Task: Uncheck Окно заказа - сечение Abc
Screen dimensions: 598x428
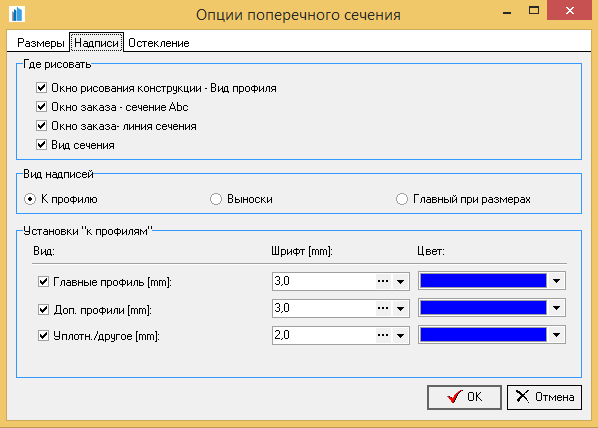Action: pos(41,106)
